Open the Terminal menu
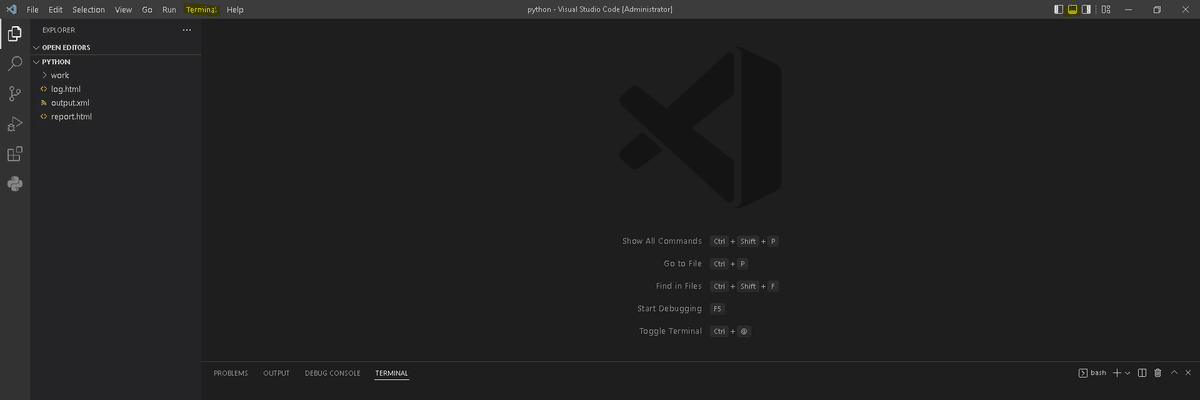 [201, 9]
